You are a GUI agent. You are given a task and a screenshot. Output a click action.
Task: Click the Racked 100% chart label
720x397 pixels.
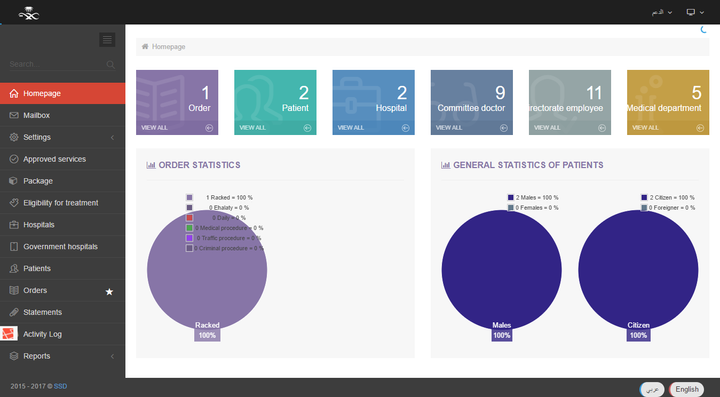207,330
